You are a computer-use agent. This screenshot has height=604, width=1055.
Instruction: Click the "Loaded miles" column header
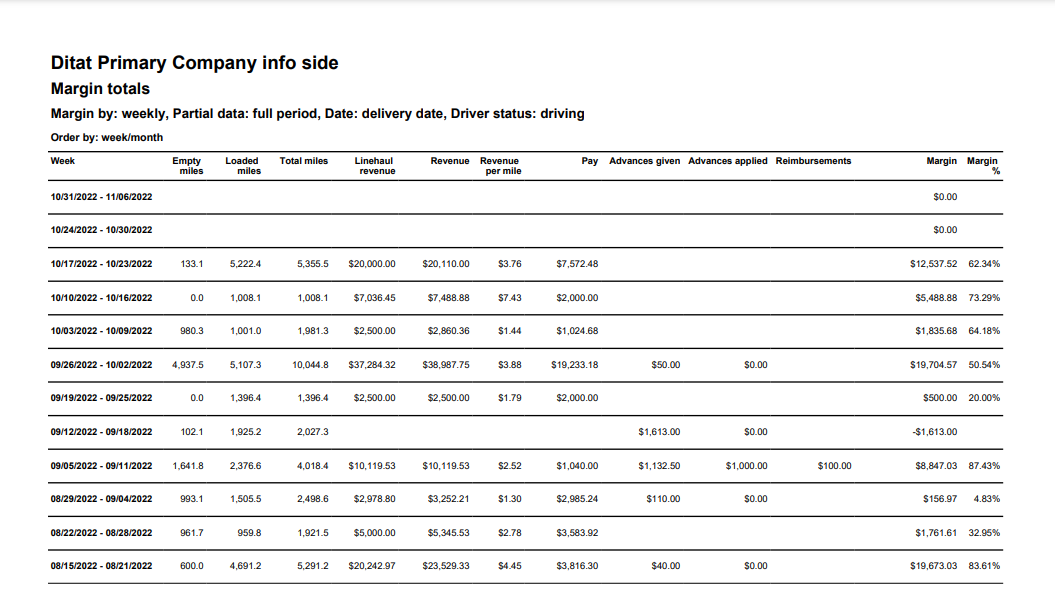pos(243,166)
